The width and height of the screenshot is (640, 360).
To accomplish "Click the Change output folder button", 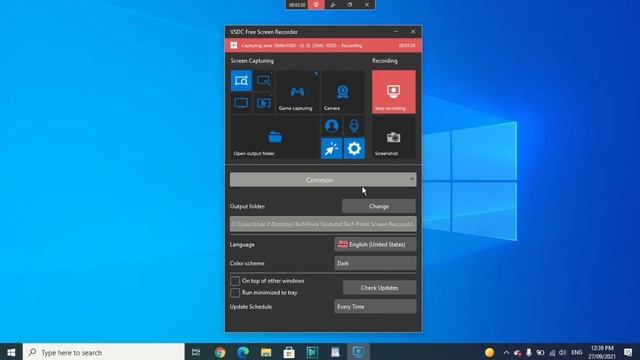I will [x=379, y=206].
